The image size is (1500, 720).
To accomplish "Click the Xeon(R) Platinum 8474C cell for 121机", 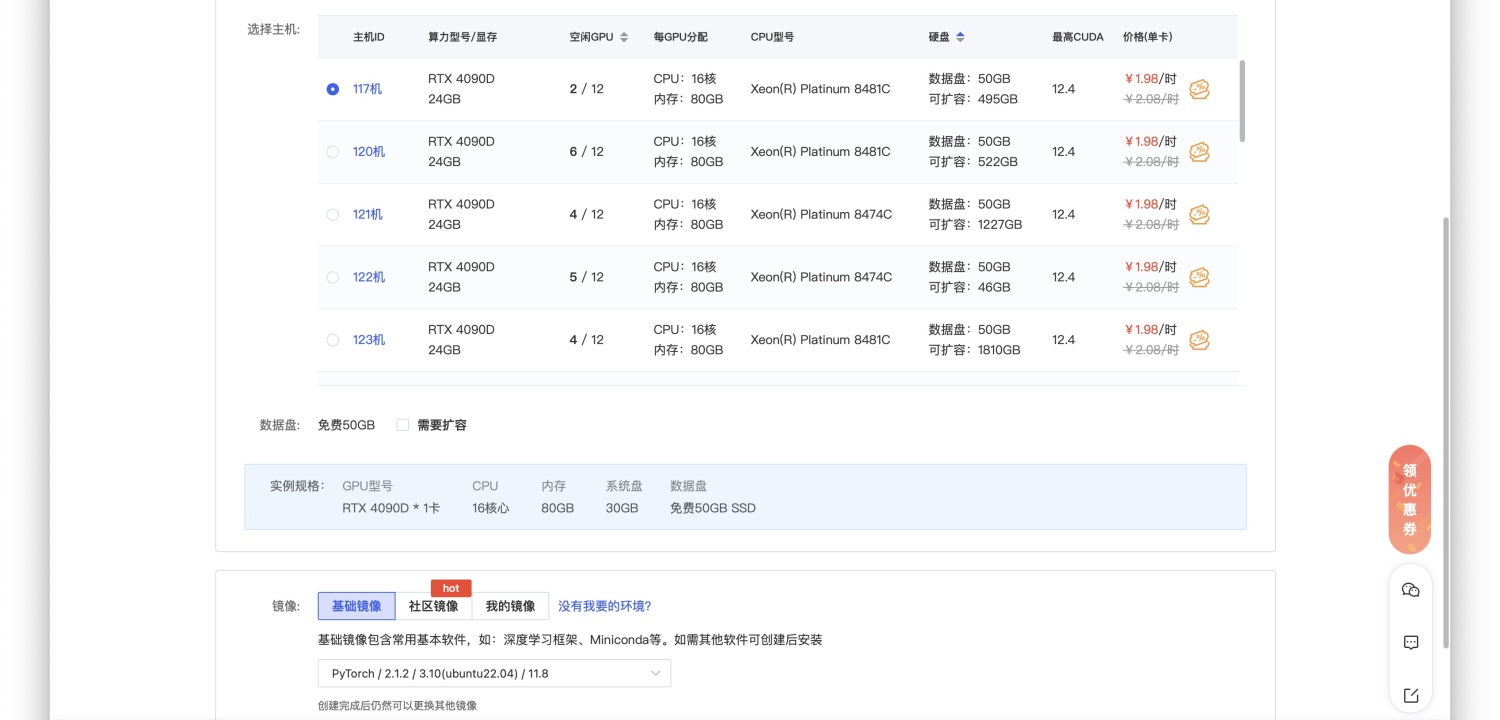I will tap(821, 215).
